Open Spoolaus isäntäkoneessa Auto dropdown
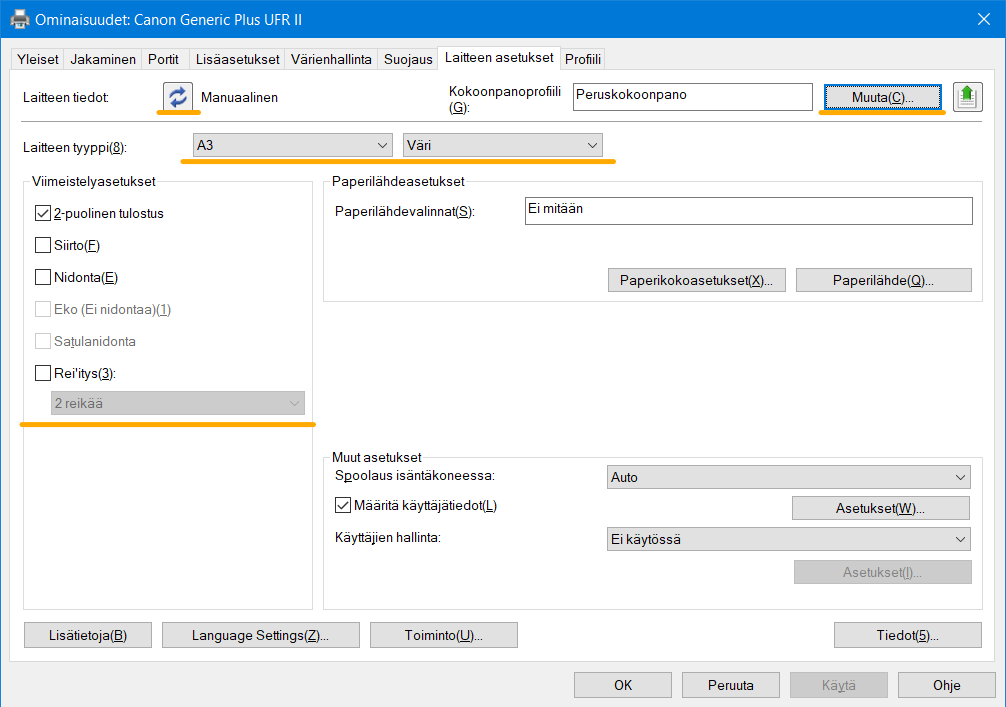This screenshot has height=707, width=1006. (x=788, y=477)
